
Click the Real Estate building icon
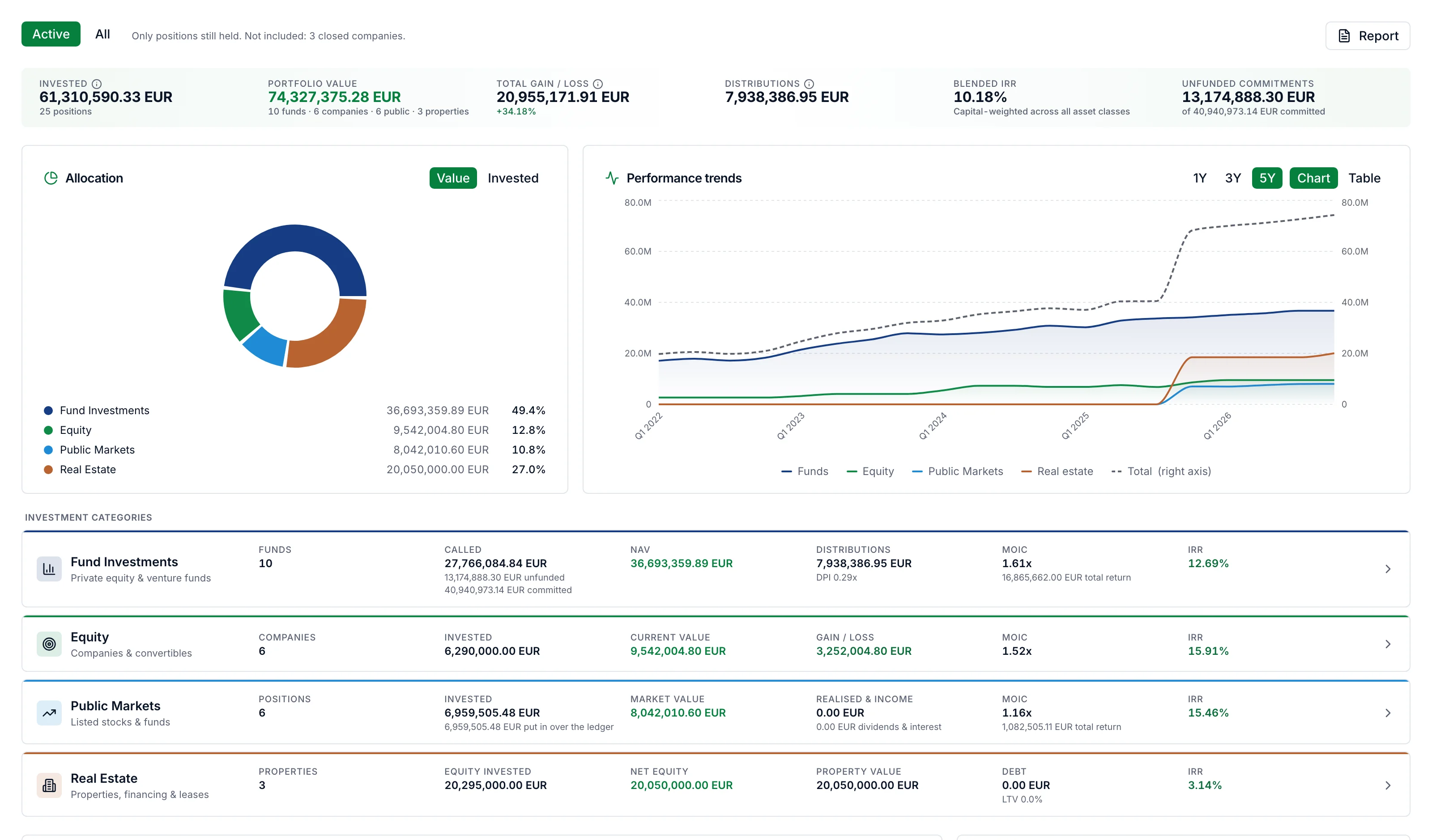coord(49,785)
